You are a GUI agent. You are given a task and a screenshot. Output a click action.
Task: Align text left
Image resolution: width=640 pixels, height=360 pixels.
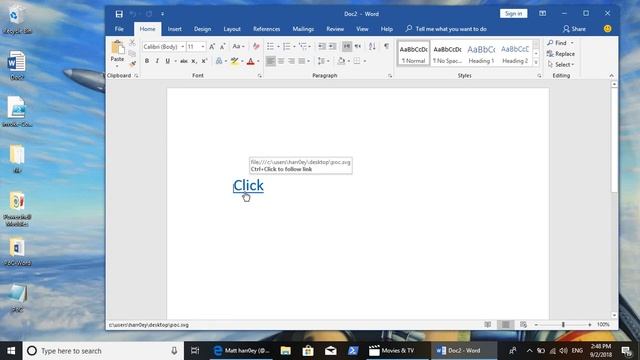pyautogui.click(x=270, y=61)
